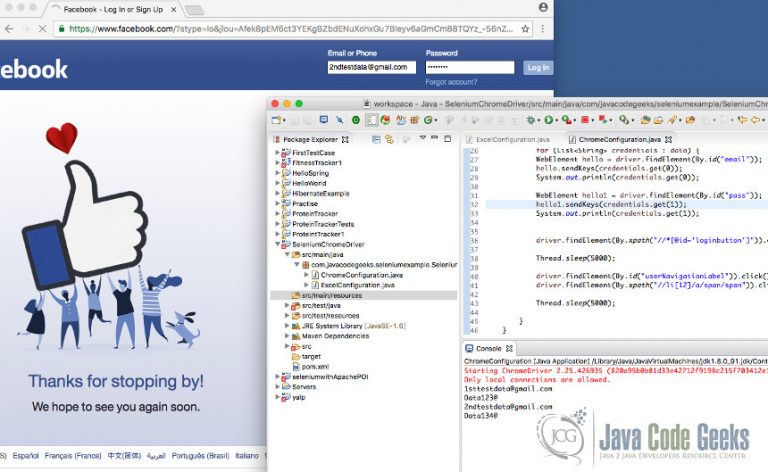Screen dimensions: 768x472
Task: Open the Package Explorer view menu triangle
Action: (x=423, y=138)
